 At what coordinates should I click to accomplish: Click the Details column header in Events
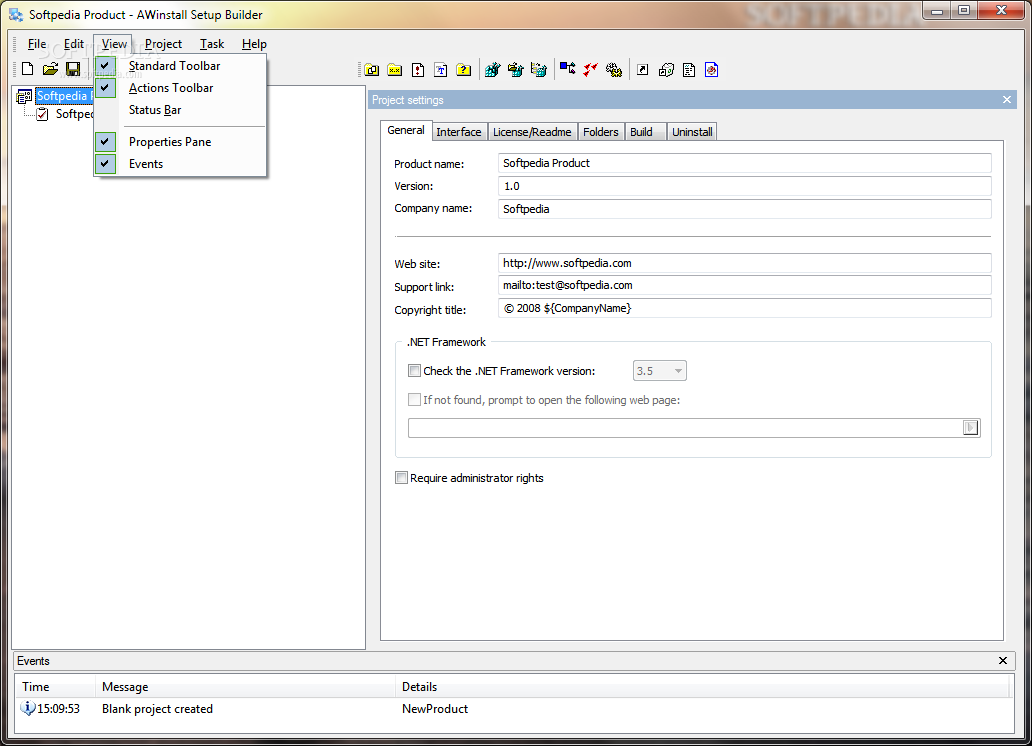(702, 687)
